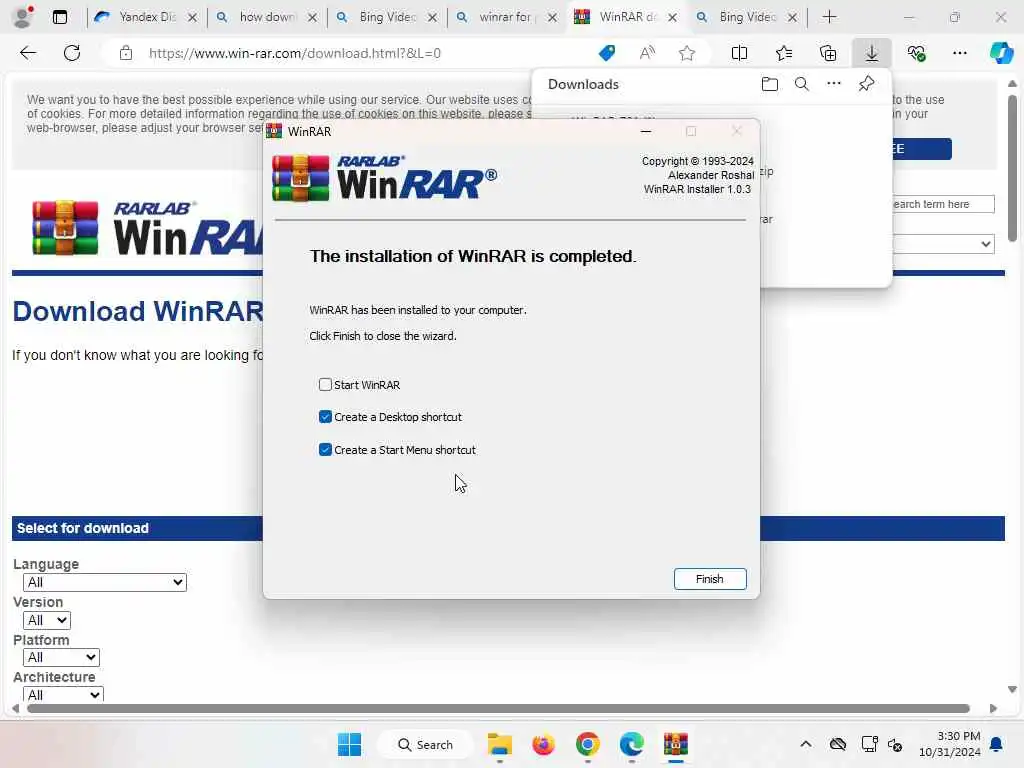Image resolution: width=1024 pixels, height=768 pixels.
Task: Open taskbar clock and date
Action: [950, 744]
